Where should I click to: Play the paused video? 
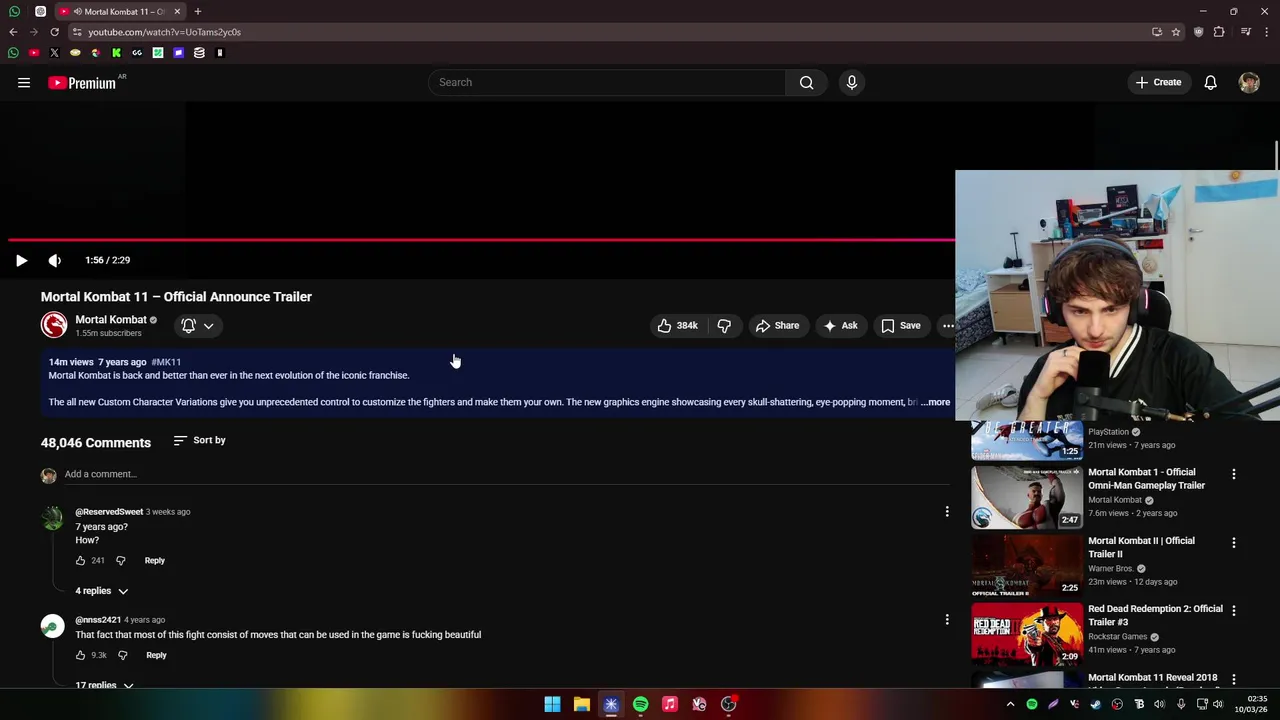coord(21,260)
